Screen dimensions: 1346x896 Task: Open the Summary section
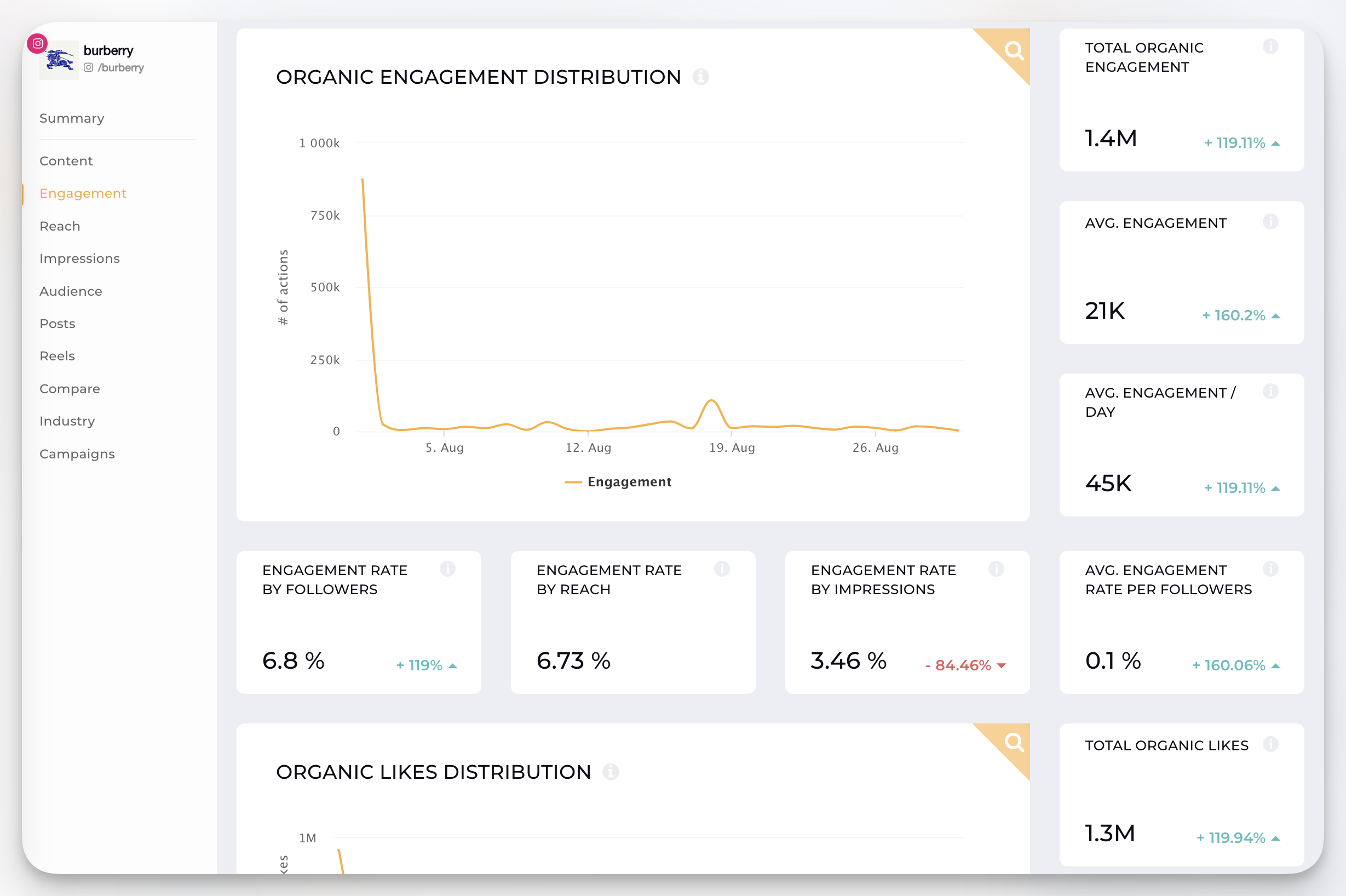(72, 118)
